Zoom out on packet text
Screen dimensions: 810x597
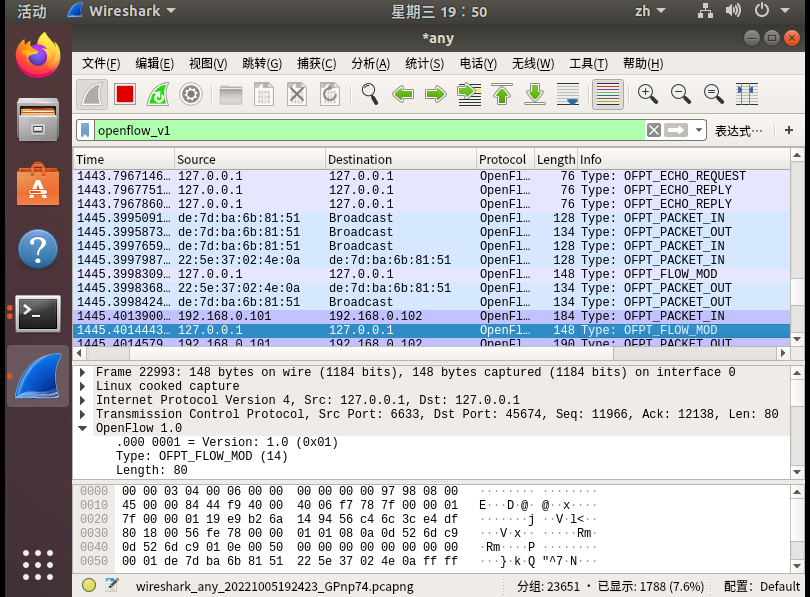coord(681,95)
